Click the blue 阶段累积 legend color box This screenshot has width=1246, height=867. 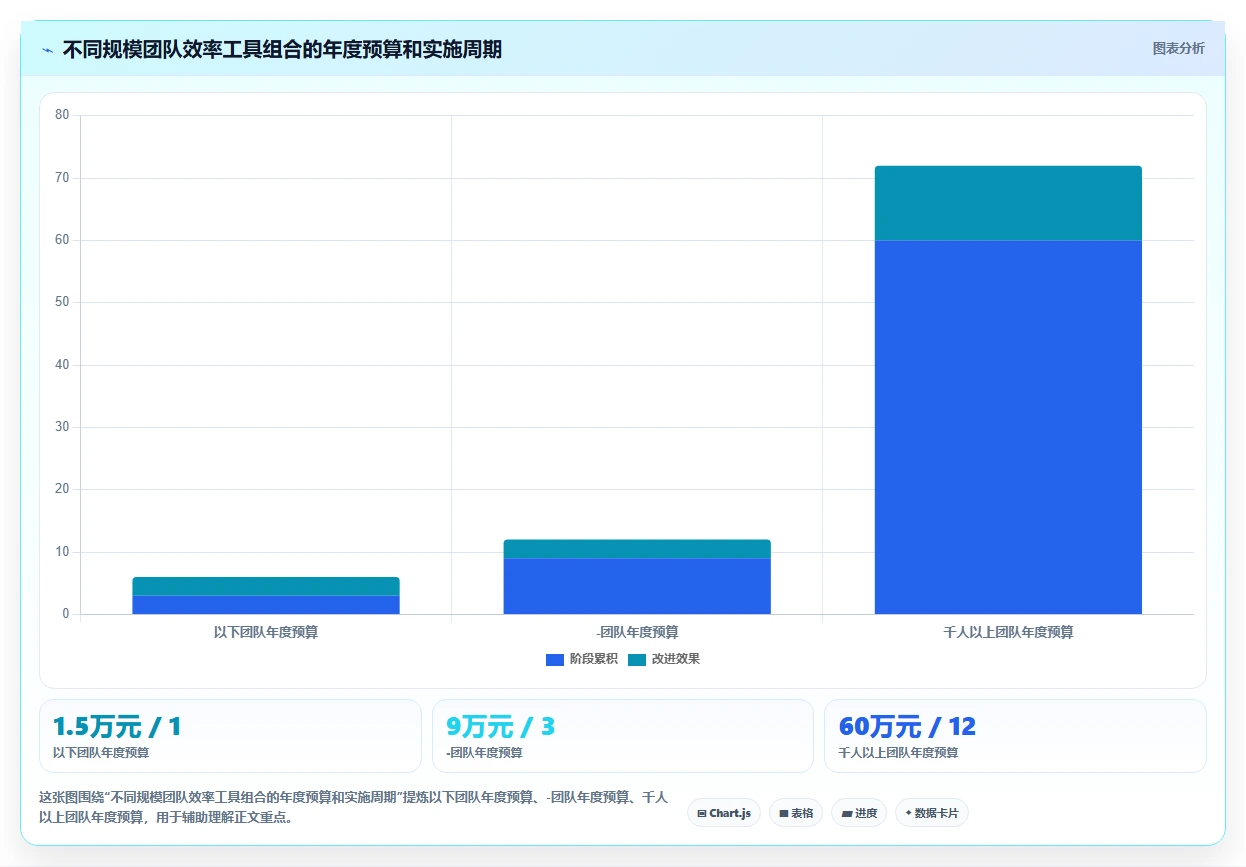[555, 659]
